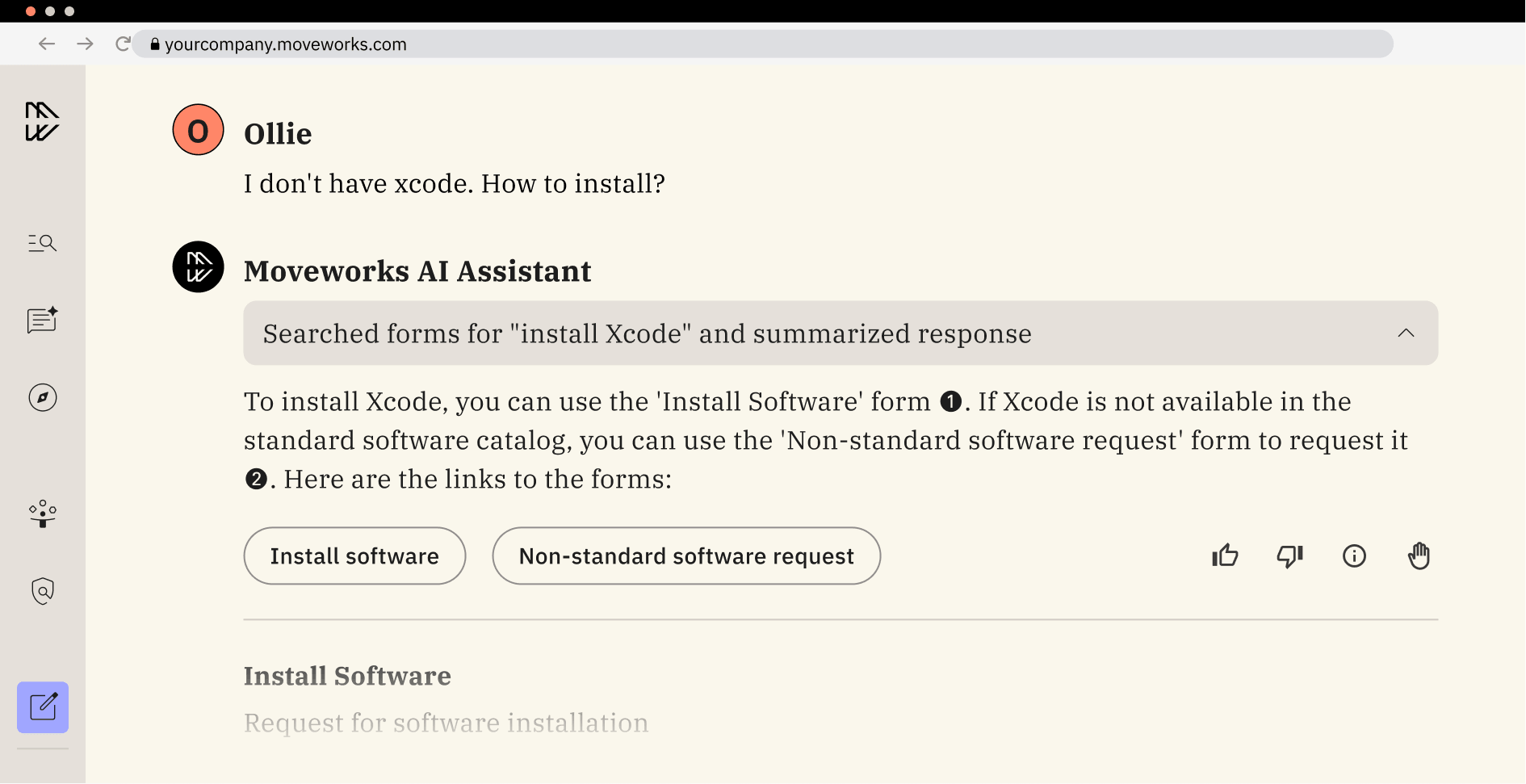
Task: Click citation marker 1 after 'Install Software' form
Action: click(951, 401)
